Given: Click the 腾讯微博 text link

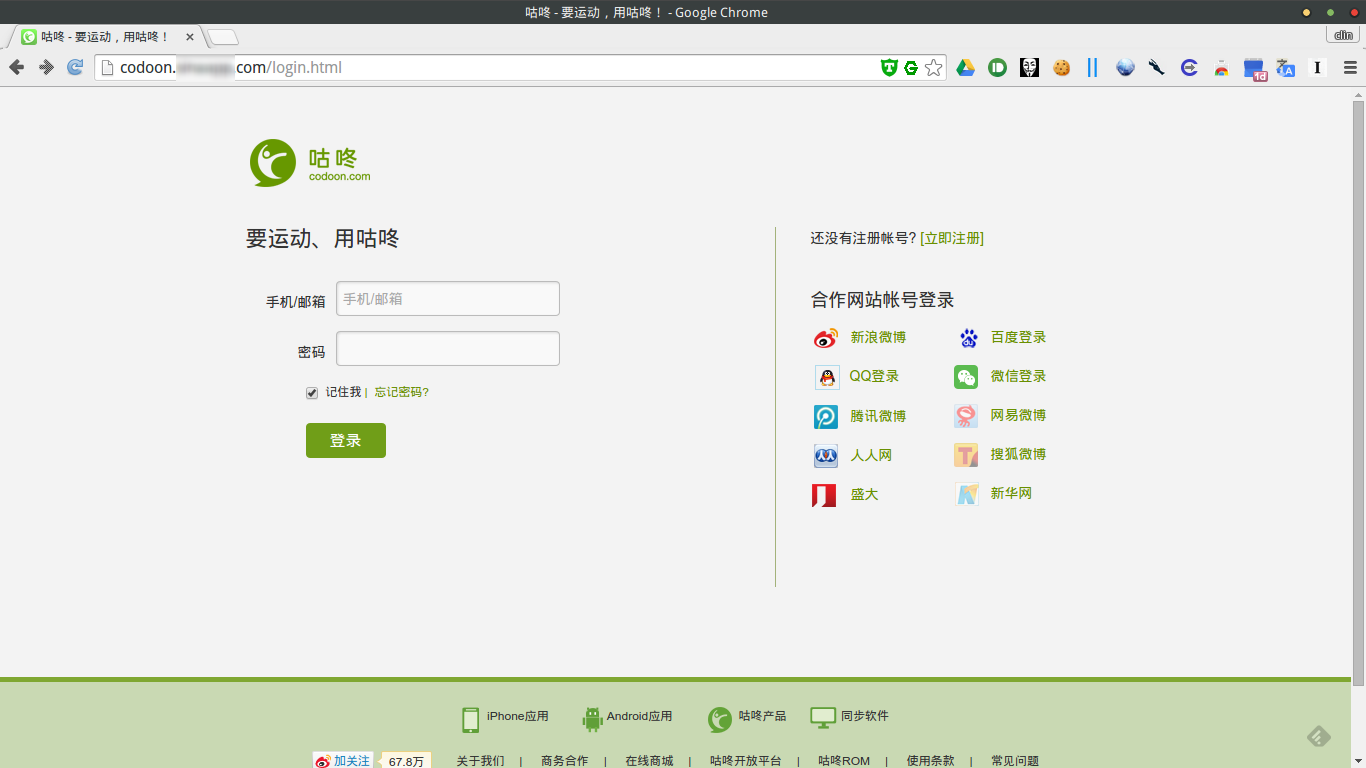Looking at the screenshot, I should [878, 416].
